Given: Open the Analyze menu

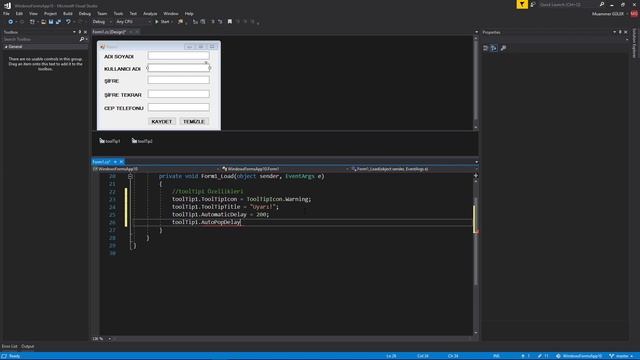Looking at the screenshot, I should click(x=150, y=13).
